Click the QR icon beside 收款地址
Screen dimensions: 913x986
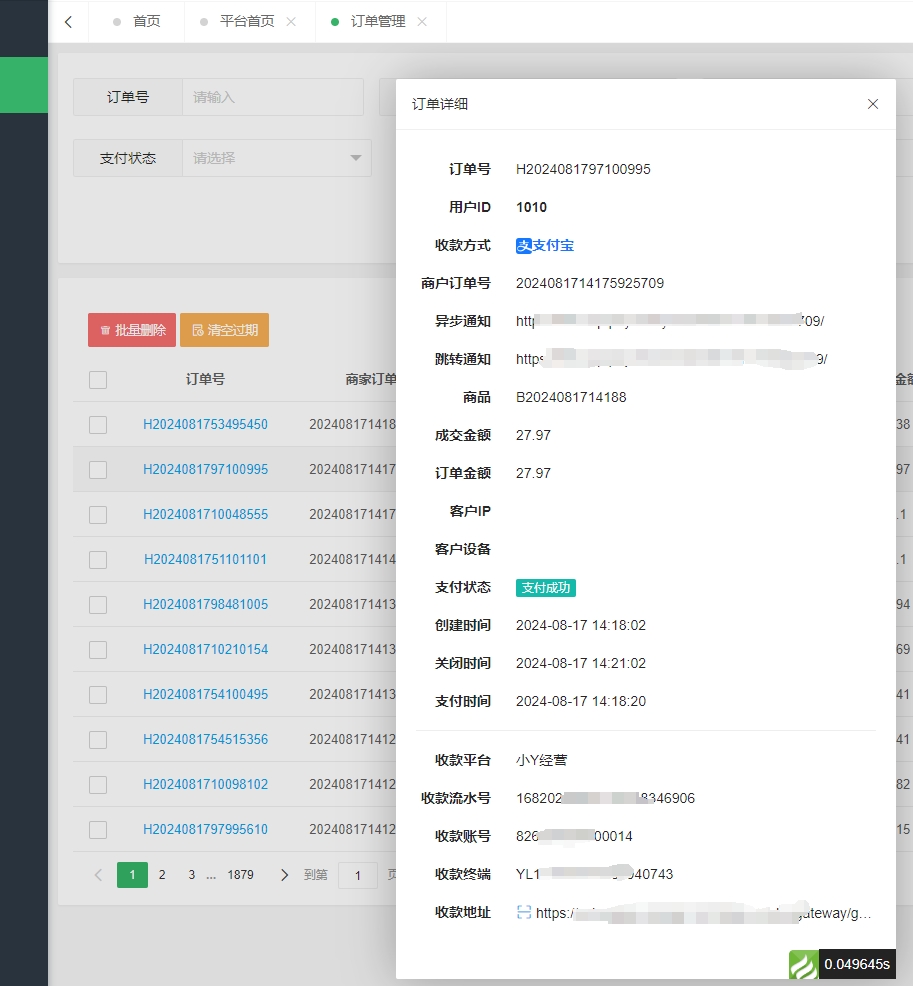point(524,912)
